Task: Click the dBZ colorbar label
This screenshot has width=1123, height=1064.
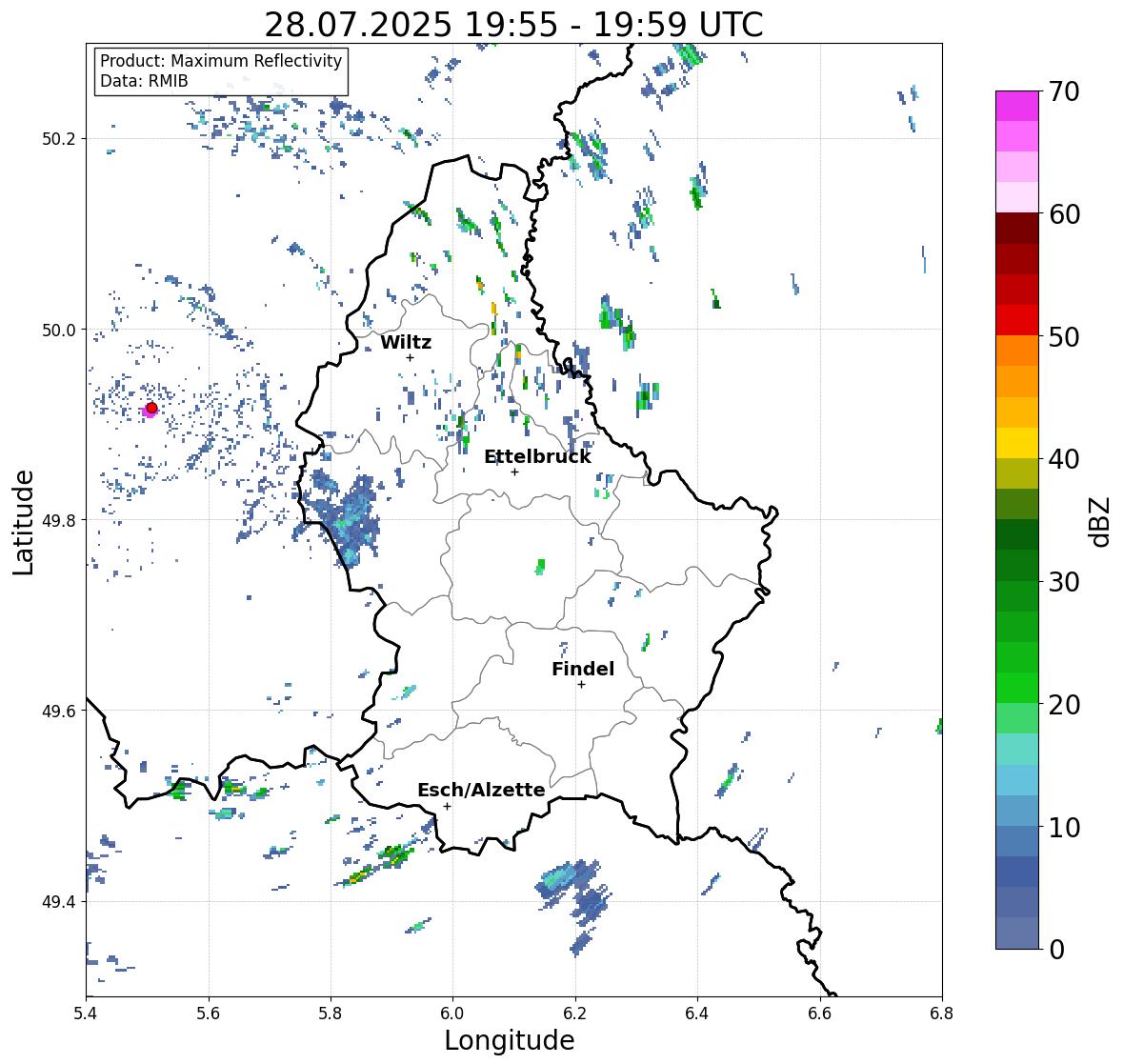Action: tap(1101, 521)
